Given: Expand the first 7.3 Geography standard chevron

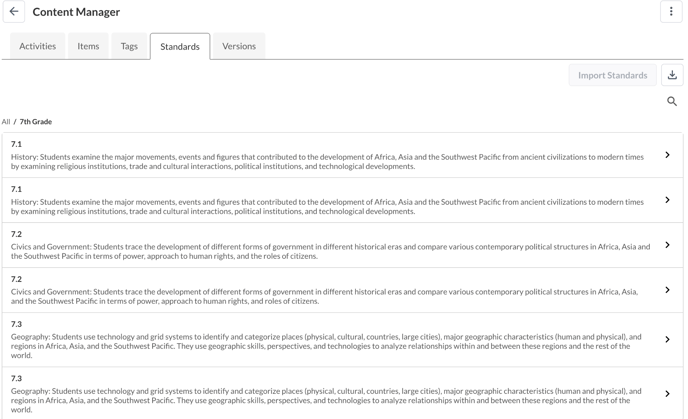Looking at the screenshot, I should click(667, 339).
